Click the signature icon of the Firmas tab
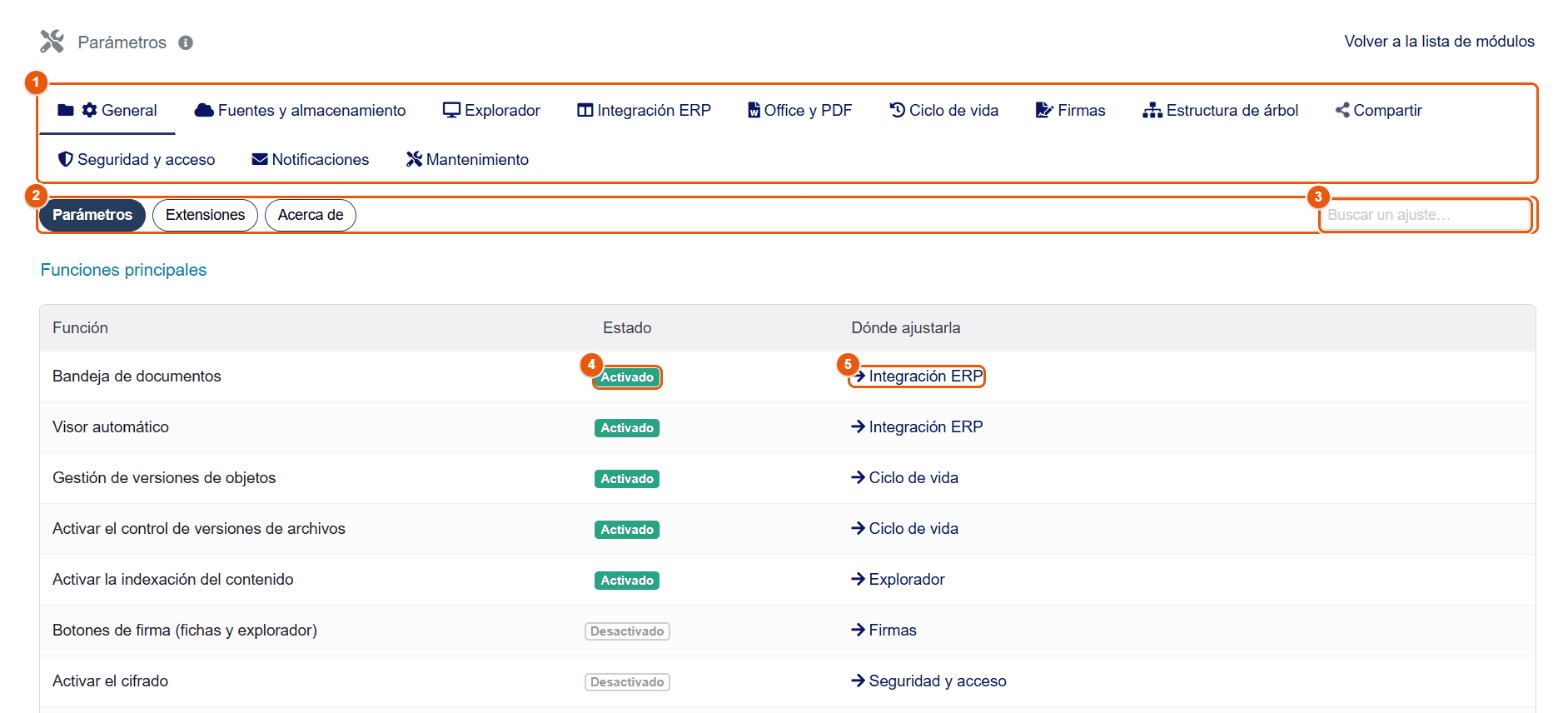 tap(1045, 110)
